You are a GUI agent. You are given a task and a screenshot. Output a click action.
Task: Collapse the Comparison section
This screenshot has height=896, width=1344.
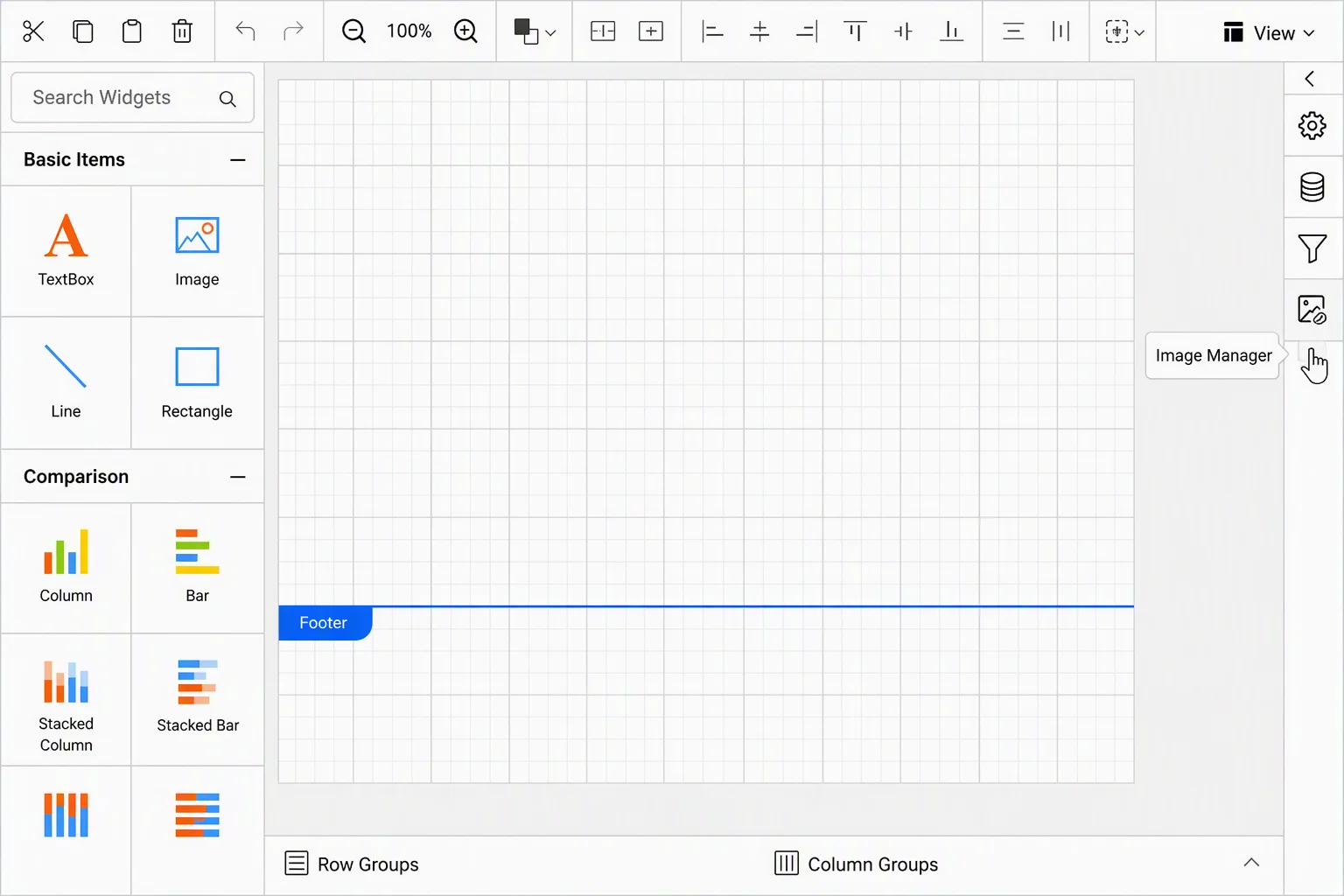[x=237, y=477]
